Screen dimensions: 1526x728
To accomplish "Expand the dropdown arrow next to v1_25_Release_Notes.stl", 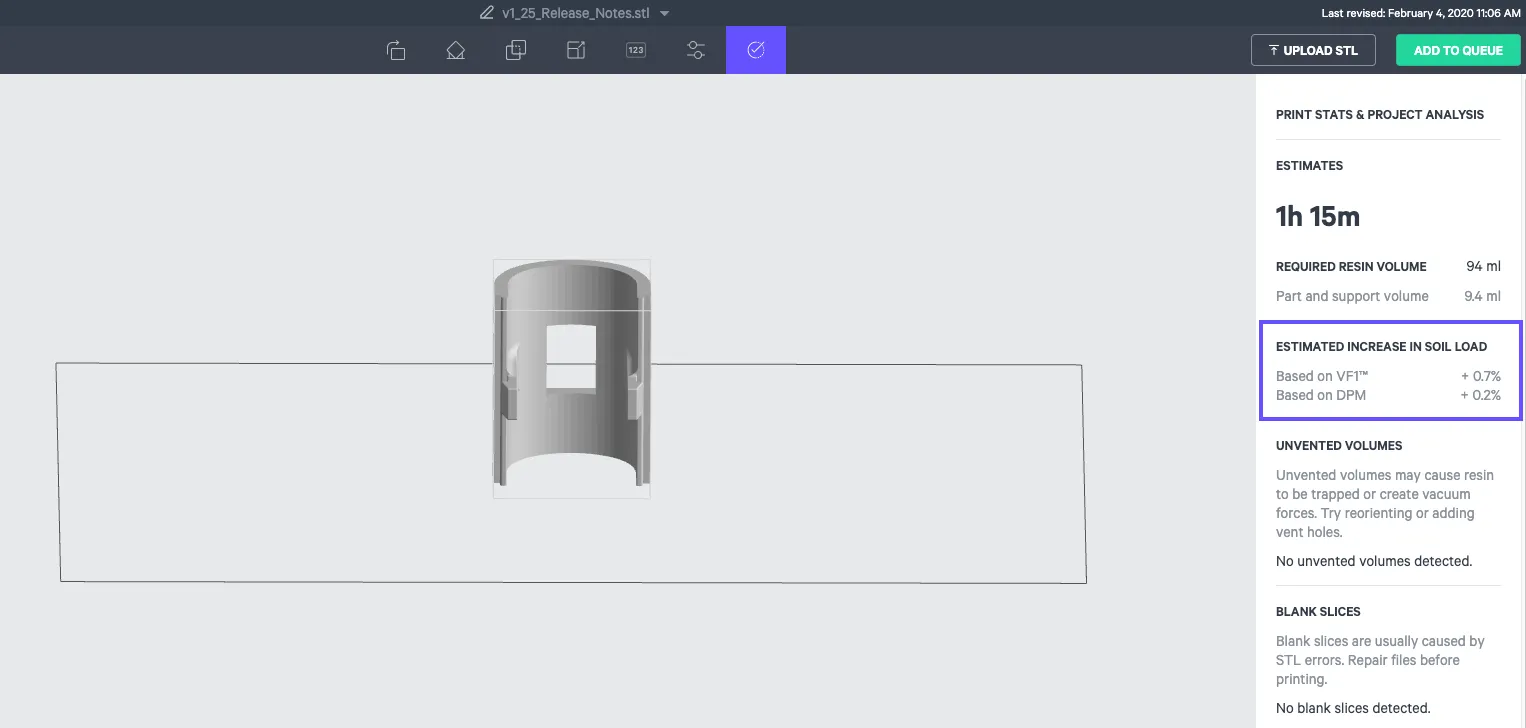I will click(665, 14).
